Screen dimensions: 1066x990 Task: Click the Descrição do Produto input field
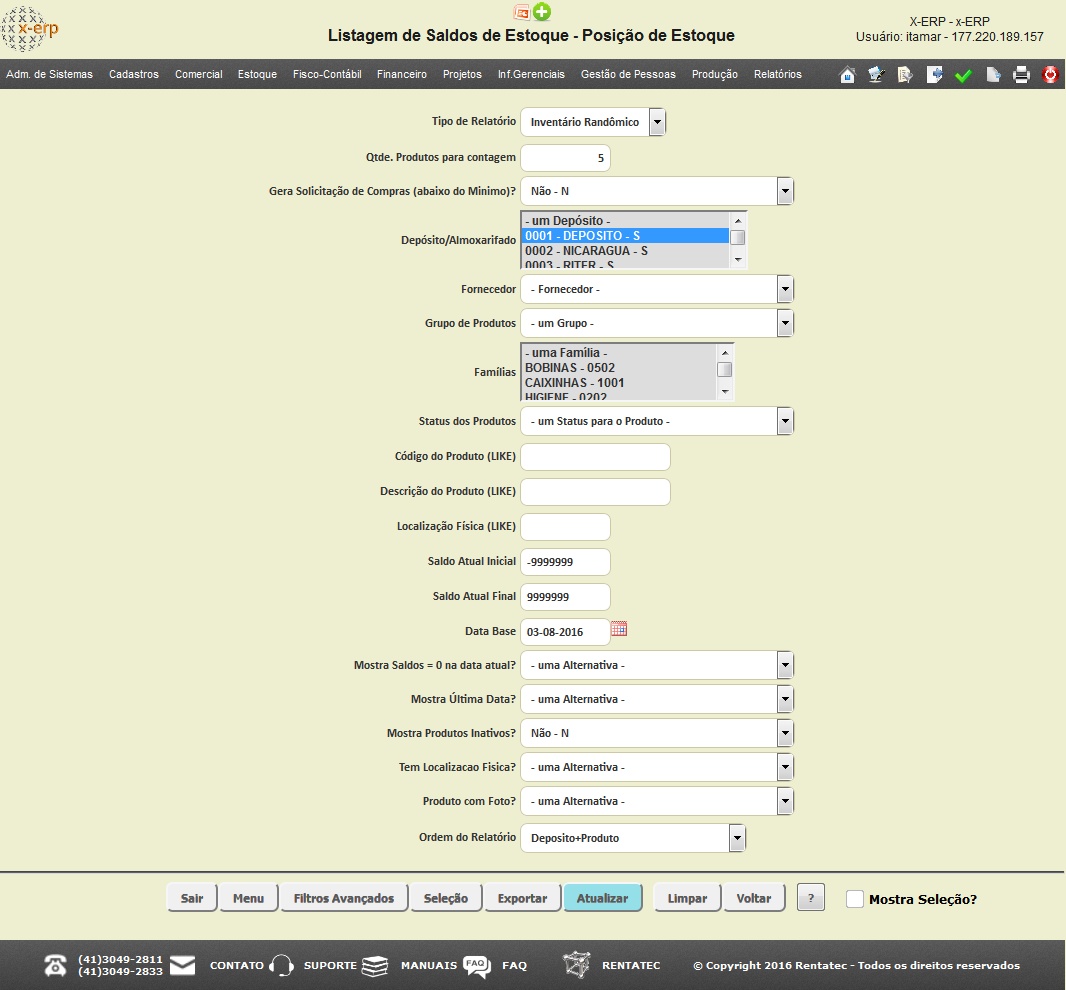(596, 492)
